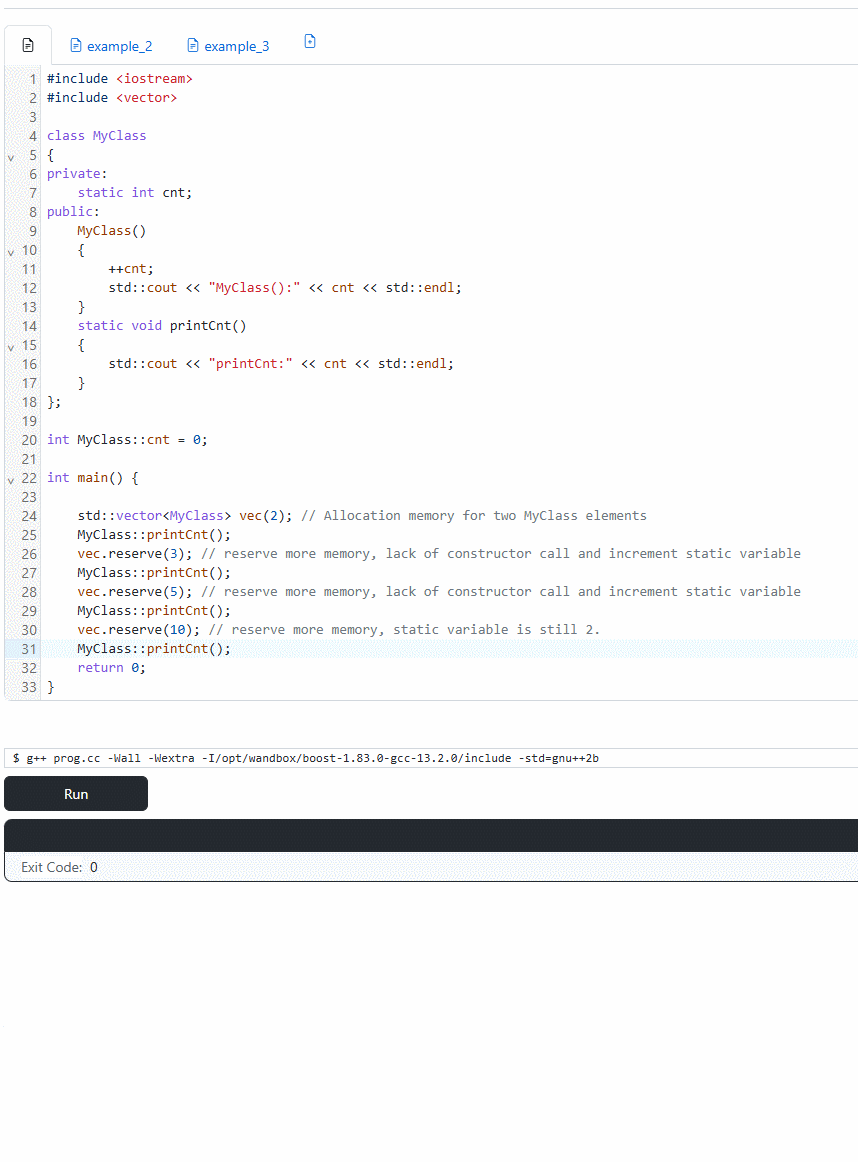
Task: Fold the MyClass() constructor block at line 10
Action: pos(11,251)
